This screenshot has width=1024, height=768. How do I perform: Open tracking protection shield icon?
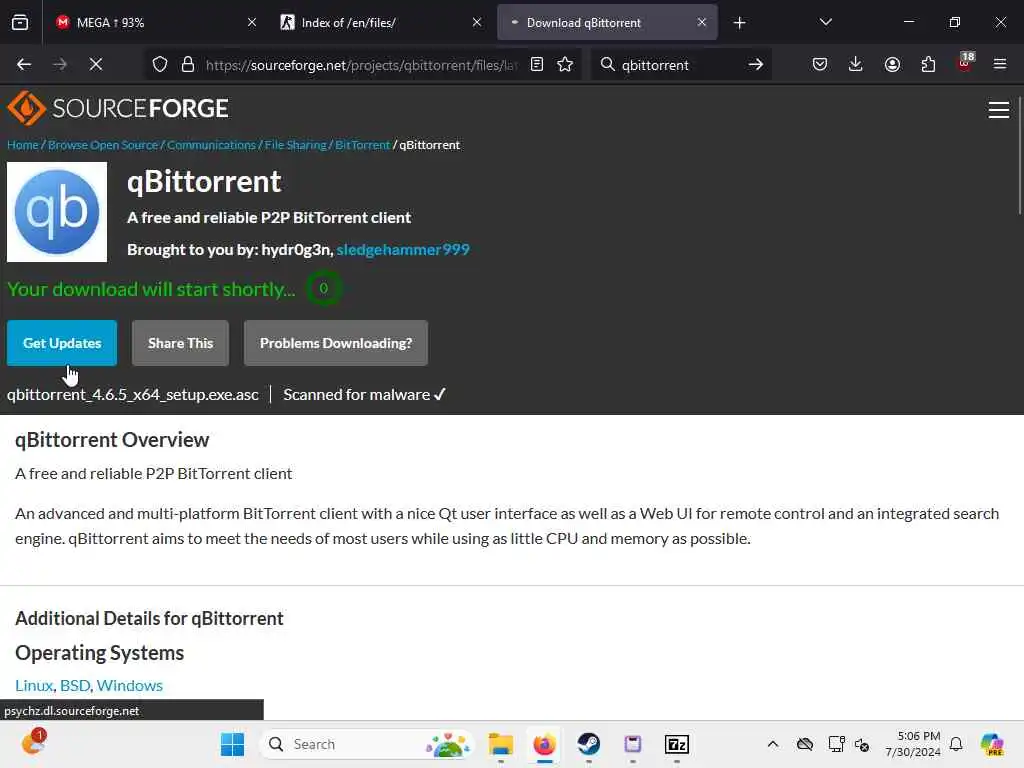click(159, 65)
